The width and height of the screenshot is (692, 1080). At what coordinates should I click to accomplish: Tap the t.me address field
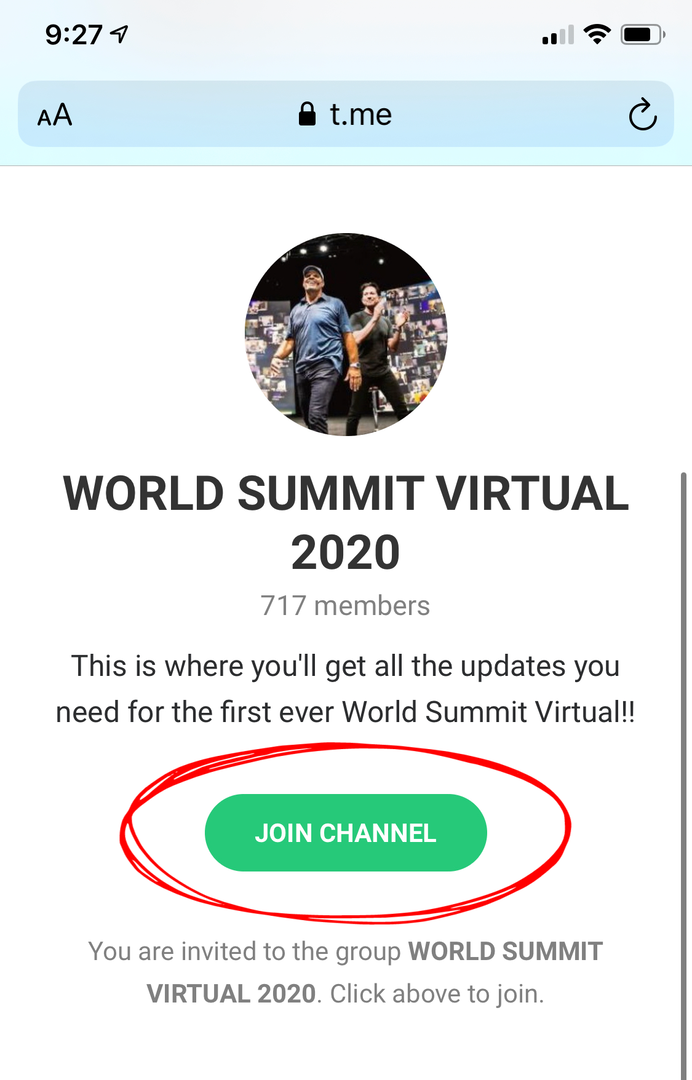(346, 114)
